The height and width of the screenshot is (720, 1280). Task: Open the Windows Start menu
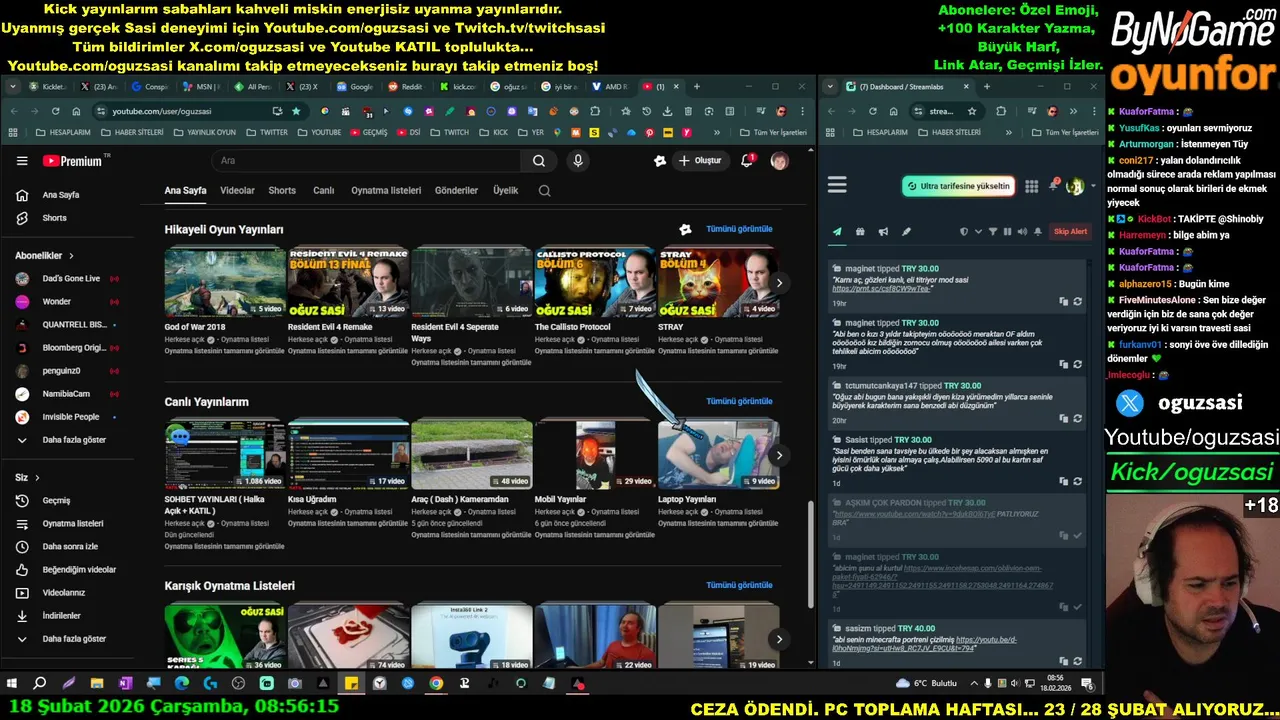[x=12, y=684]
